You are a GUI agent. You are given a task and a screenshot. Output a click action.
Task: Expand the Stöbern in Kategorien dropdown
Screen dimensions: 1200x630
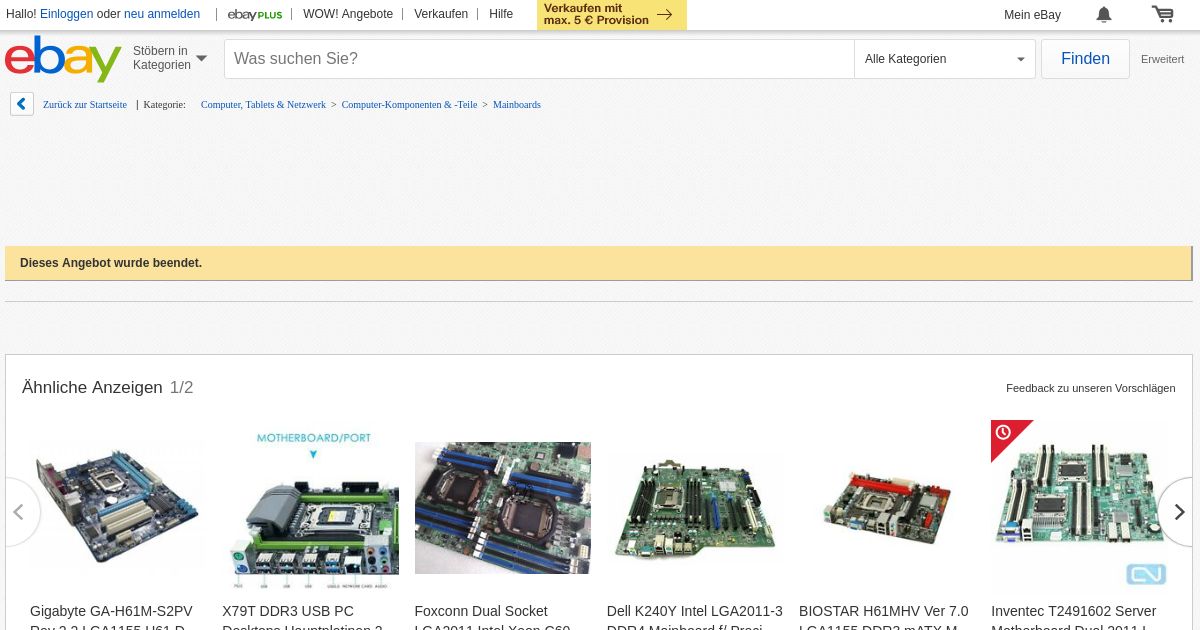click(170, 58)
